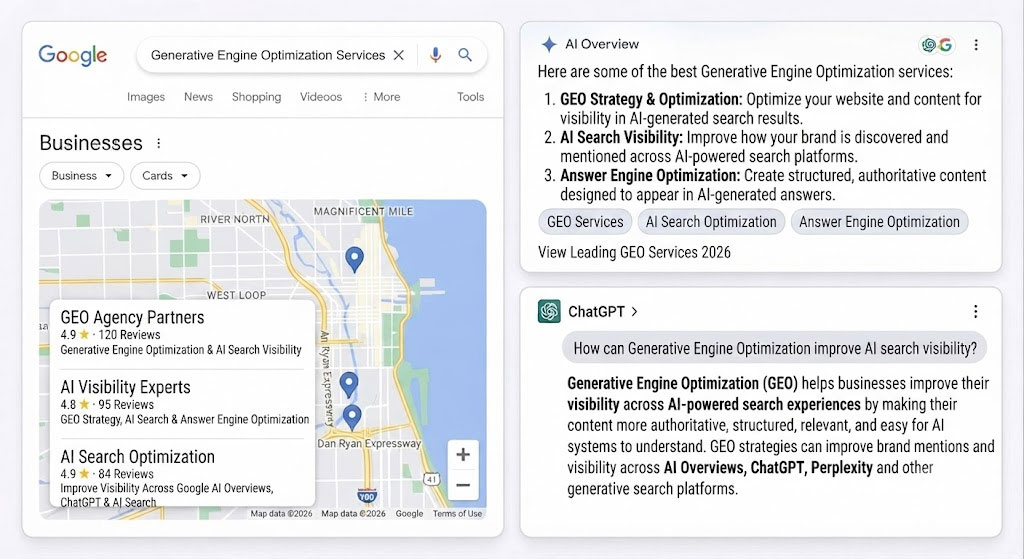Image resolution: width=1024 pixels, height=559 pixels.
Task: Open the GEO Agency Partners listing
Action: (133, 317)
